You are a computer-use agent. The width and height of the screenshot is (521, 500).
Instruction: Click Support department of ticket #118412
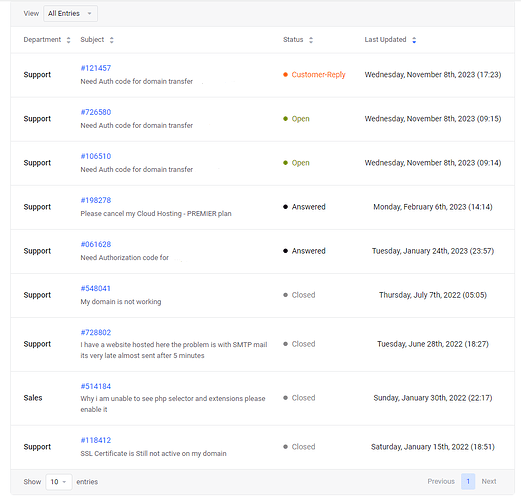(x=37, y=447)
